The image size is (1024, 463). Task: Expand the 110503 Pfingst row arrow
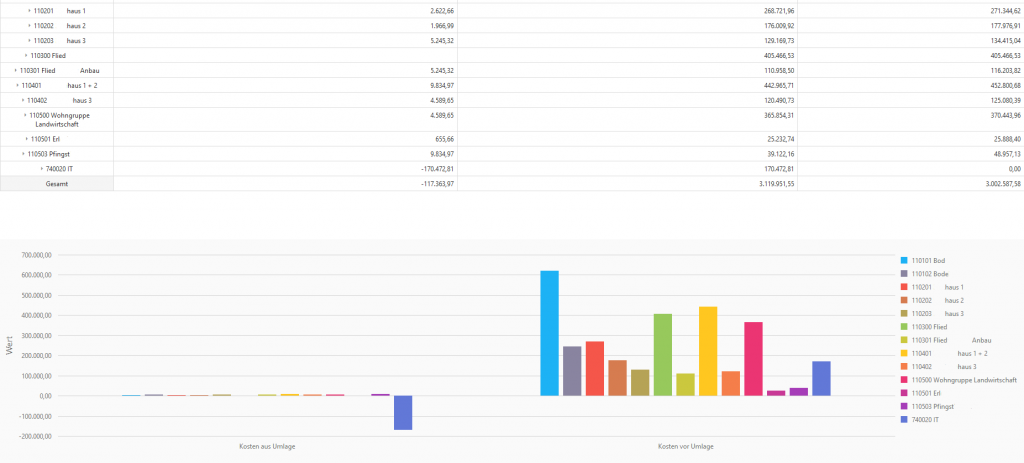(x=23, y=153)
